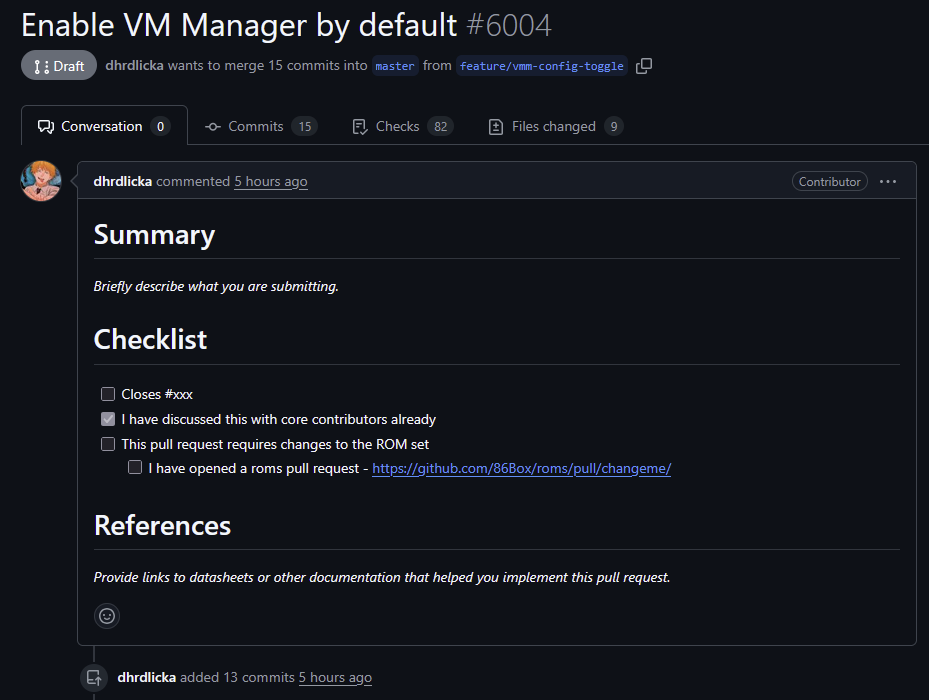Image resolution: width=929 pixels, height=700 pixels.
Task: Click the Draft status badge
Action: point(59,66)
